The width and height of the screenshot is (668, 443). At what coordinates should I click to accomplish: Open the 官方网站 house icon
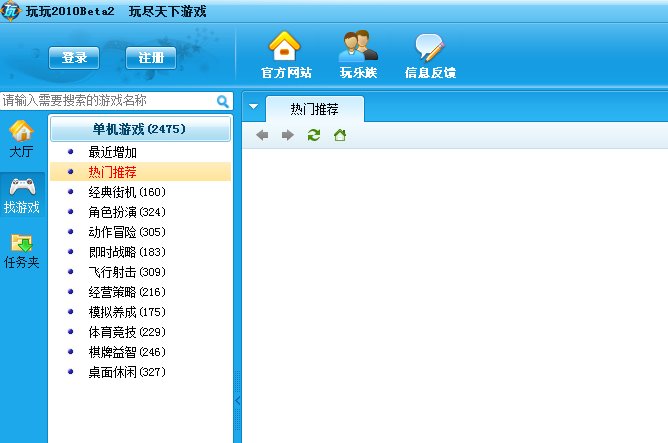pos(285,47)
